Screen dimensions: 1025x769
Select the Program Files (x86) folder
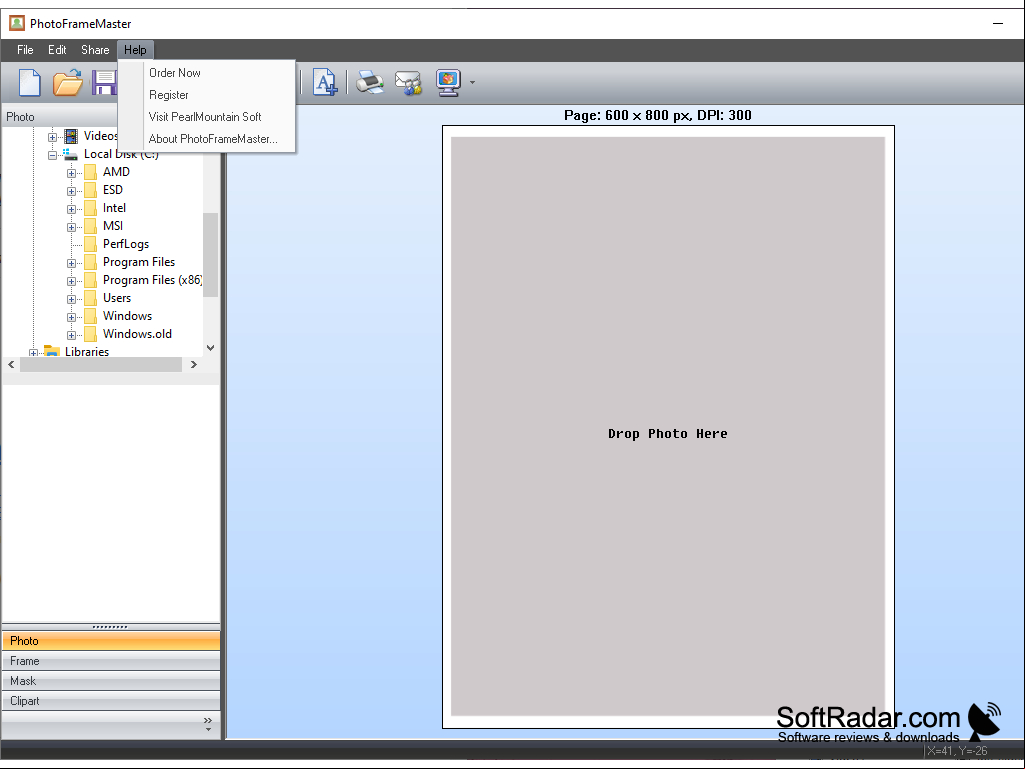coord(152,280)
